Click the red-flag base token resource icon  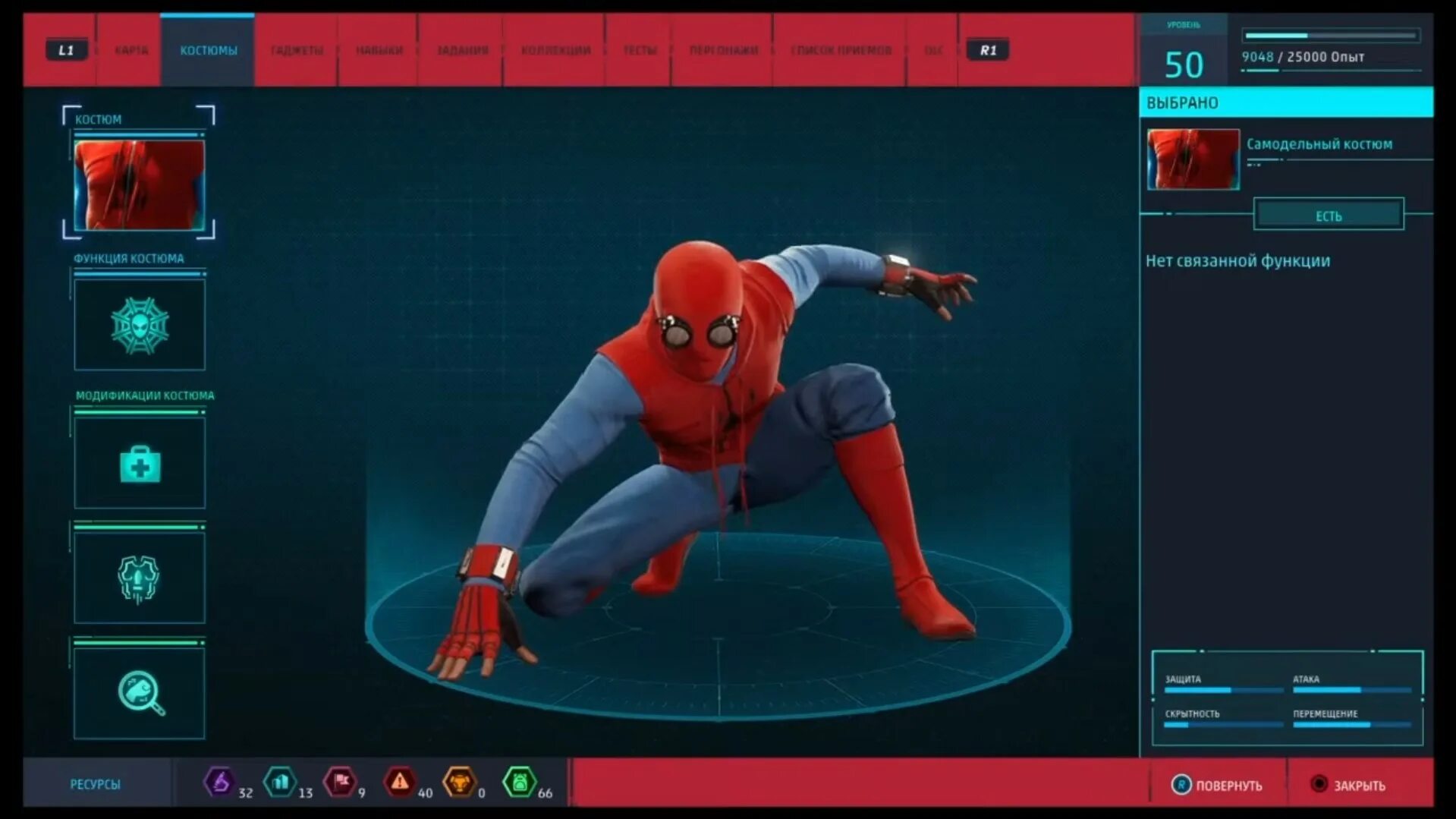(340, 782)
